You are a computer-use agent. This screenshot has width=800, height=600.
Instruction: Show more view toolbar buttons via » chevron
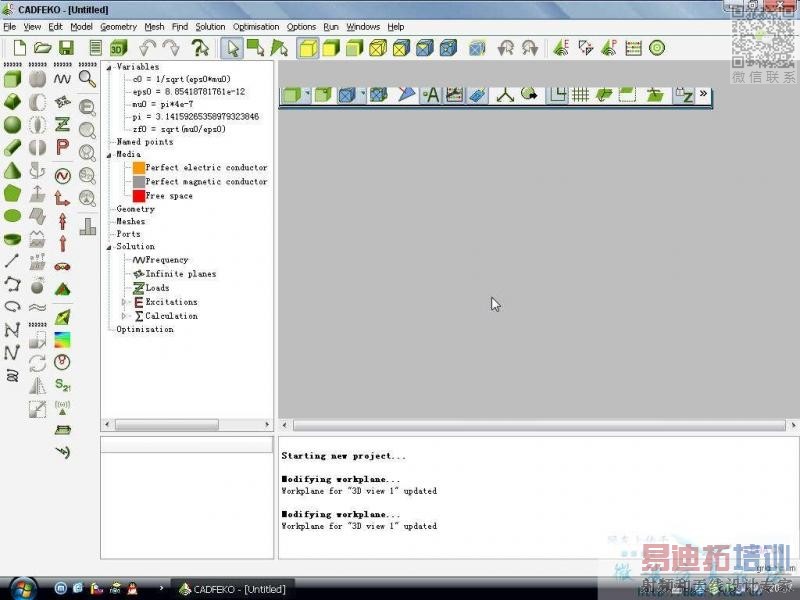703,94
